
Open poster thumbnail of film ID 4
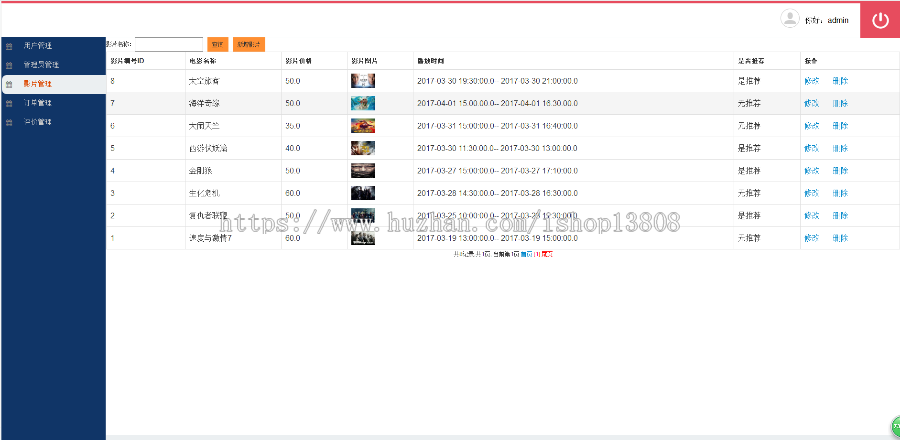point(363,170)
